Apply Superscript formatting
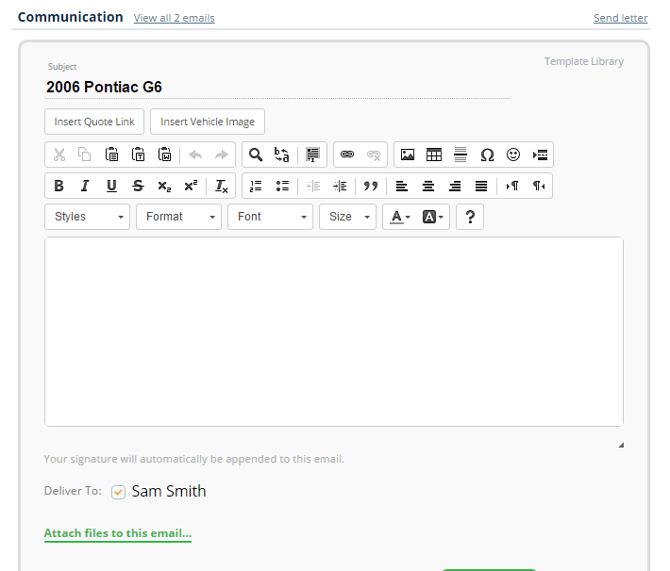The width and height of the screenshot is (670, 571). 191,186
